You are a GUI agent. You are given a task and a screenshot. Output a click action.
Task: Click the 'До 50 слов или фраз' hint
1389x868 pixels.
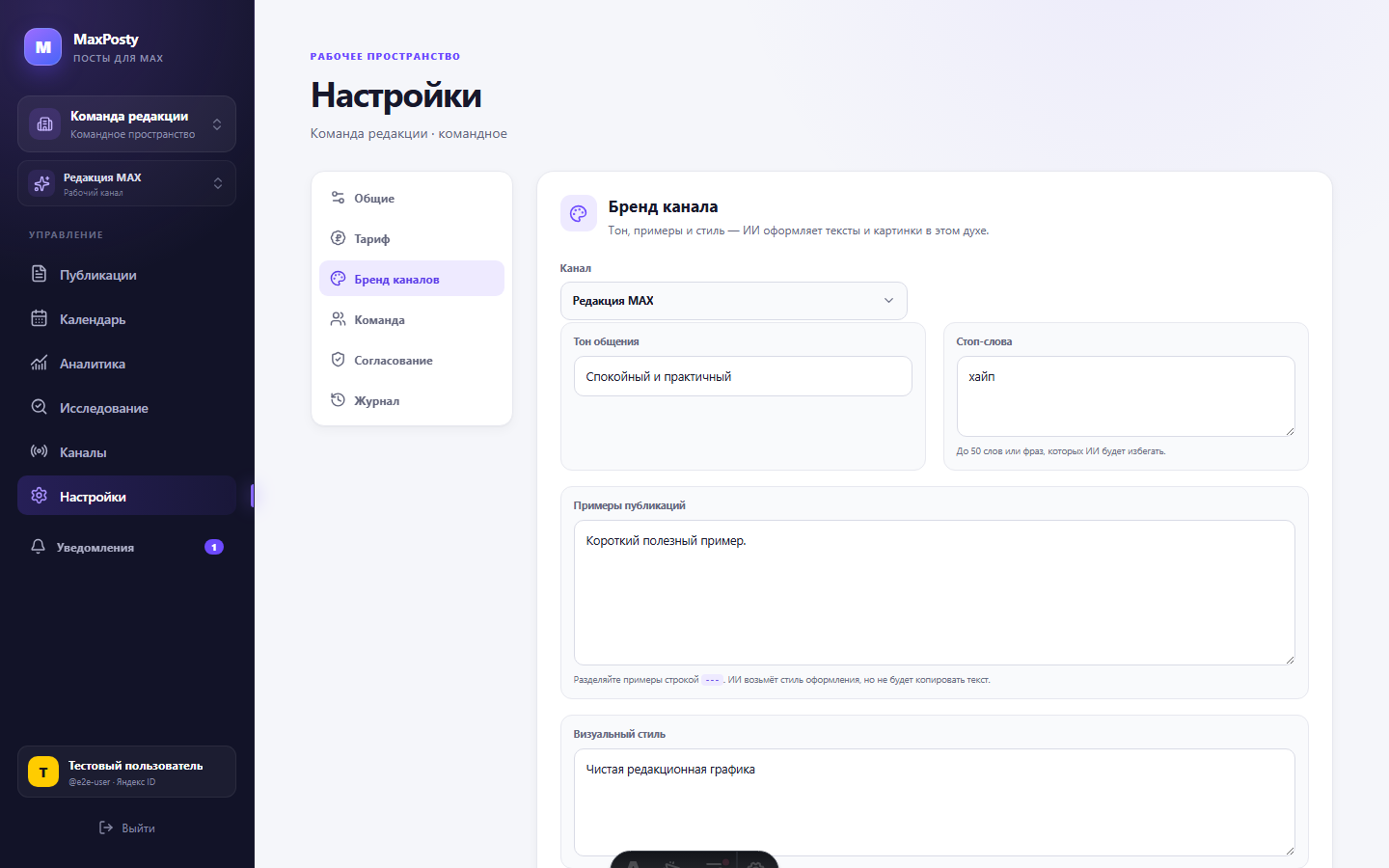point(1060,451)
